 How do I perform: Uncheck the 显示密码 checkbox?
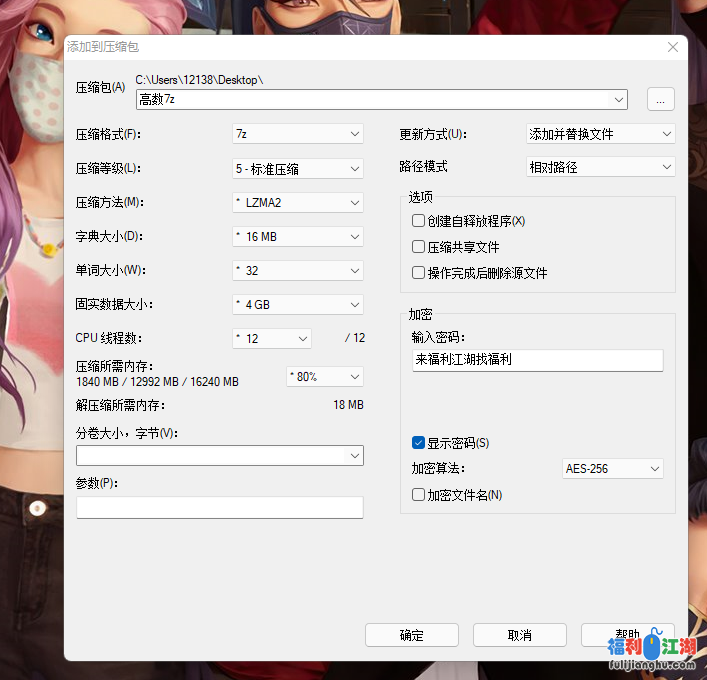[419, 443]
